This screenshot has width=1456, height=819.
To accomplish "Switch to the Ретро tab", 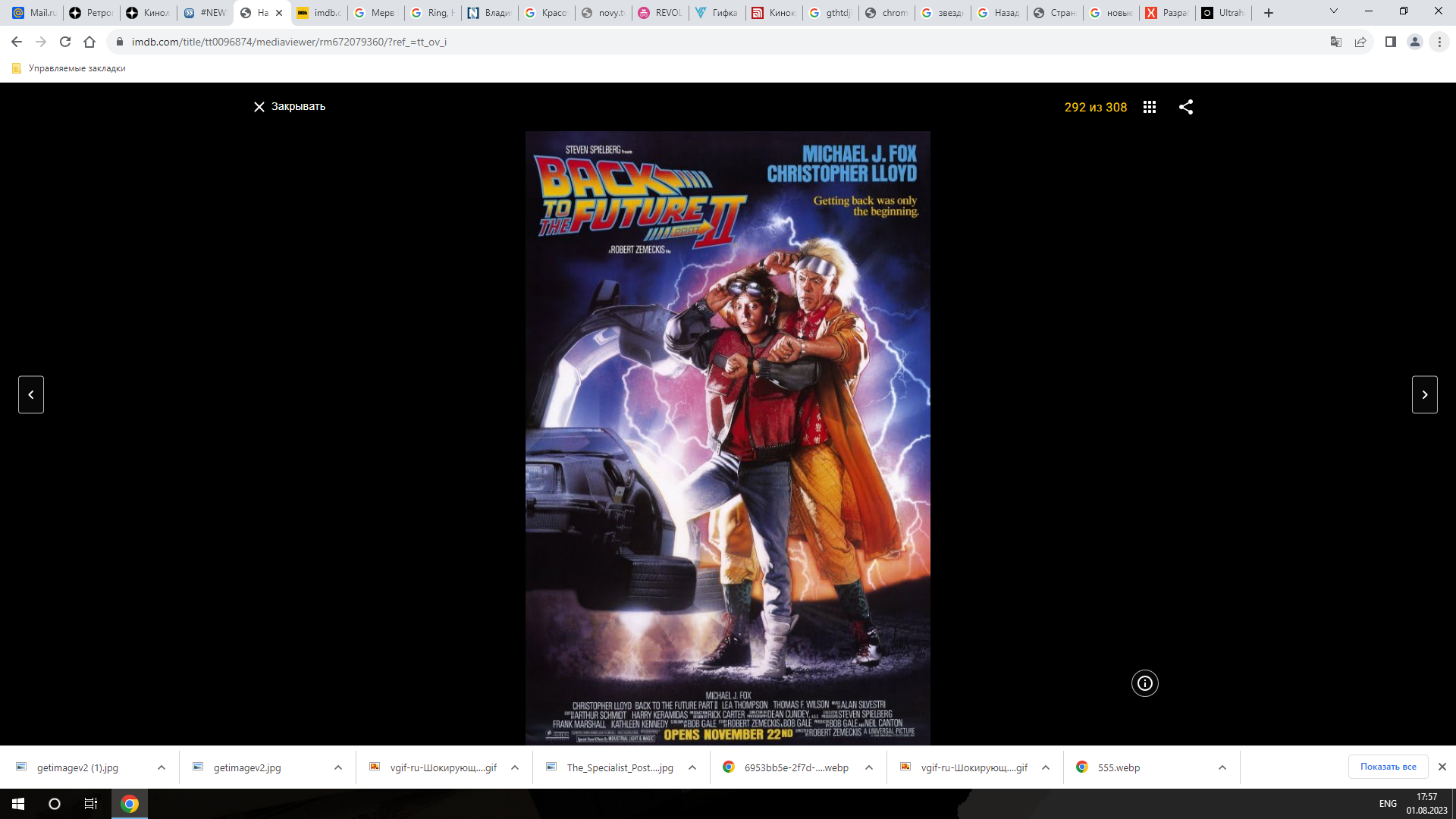I will [x=91, y=13].
